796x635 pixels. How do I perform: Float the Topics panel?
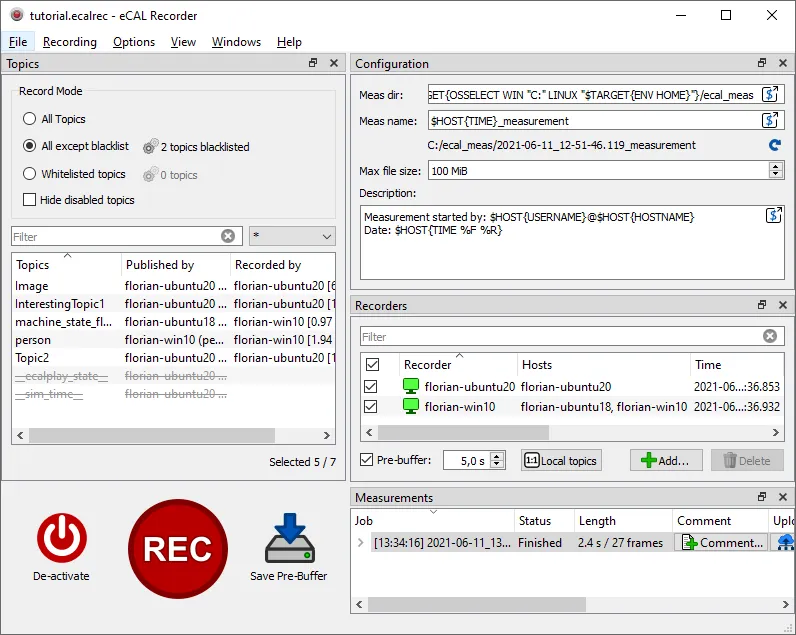pos(313,63)
